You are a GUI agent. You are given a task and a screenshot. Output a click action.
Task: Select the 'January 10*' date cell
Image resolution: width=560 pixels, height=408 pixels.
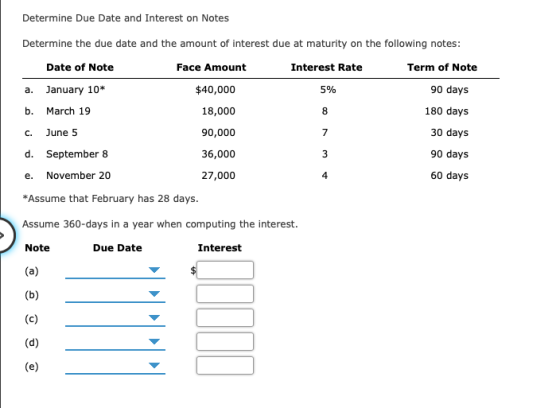[75, 90]
